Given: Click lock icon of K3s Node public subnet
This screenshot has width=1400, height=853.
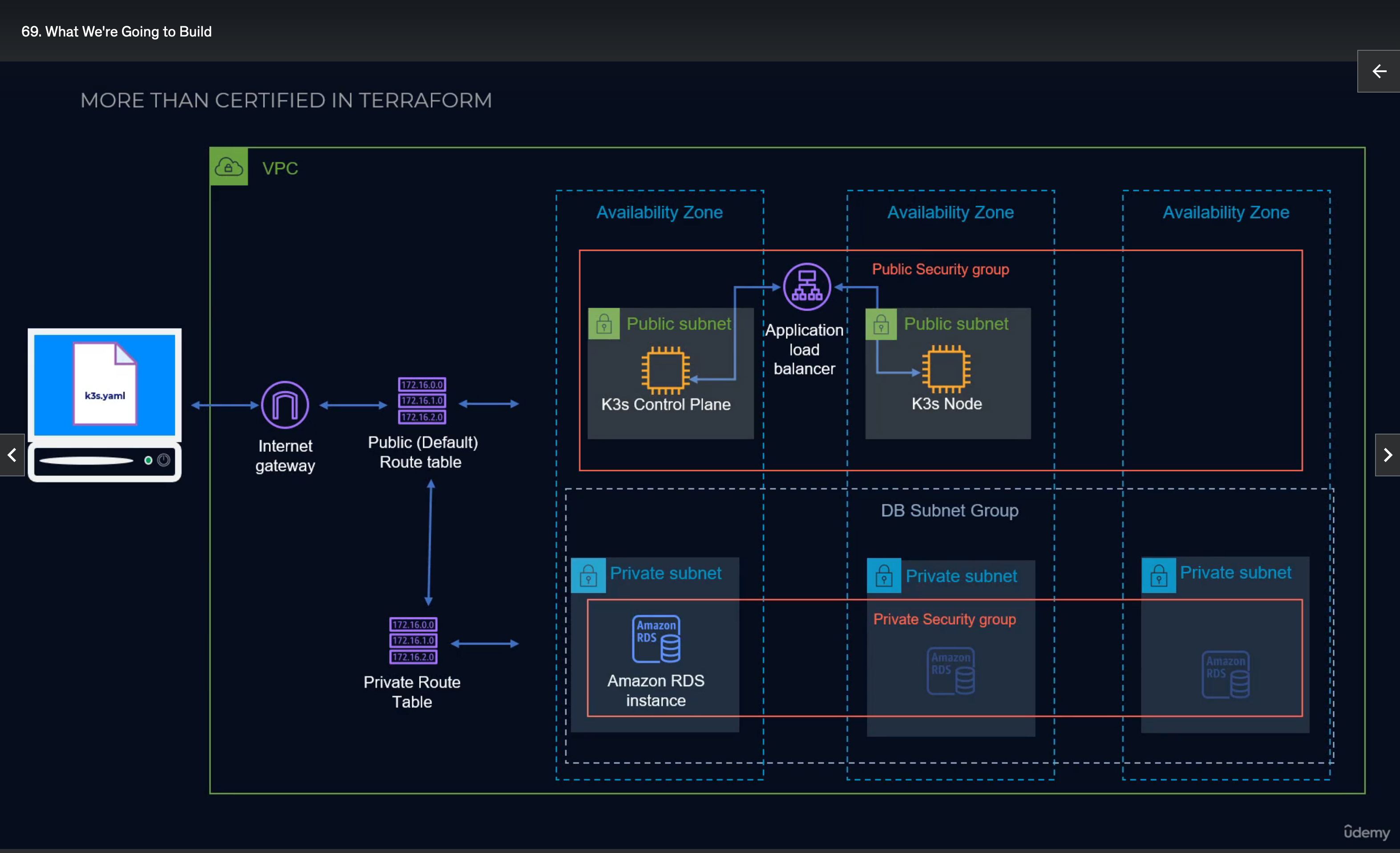Looking at the screenshot, I should coord(881,324).
